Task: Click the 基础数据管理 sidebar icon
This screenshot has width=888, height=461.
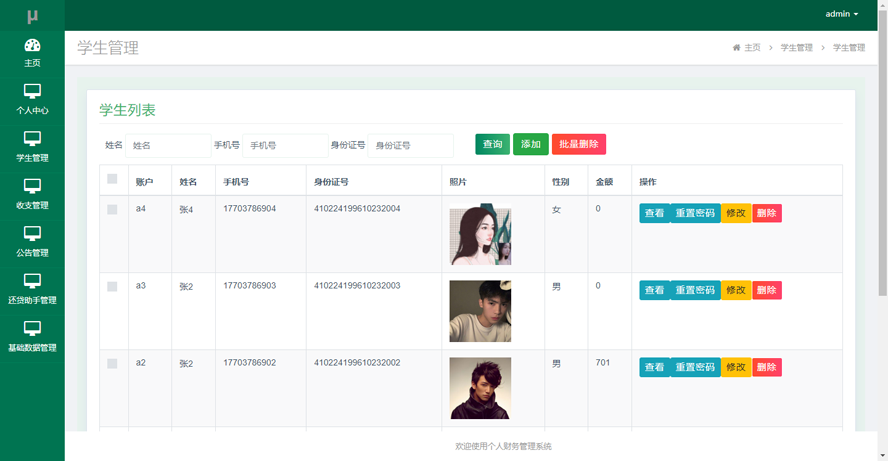Action: 32,329
